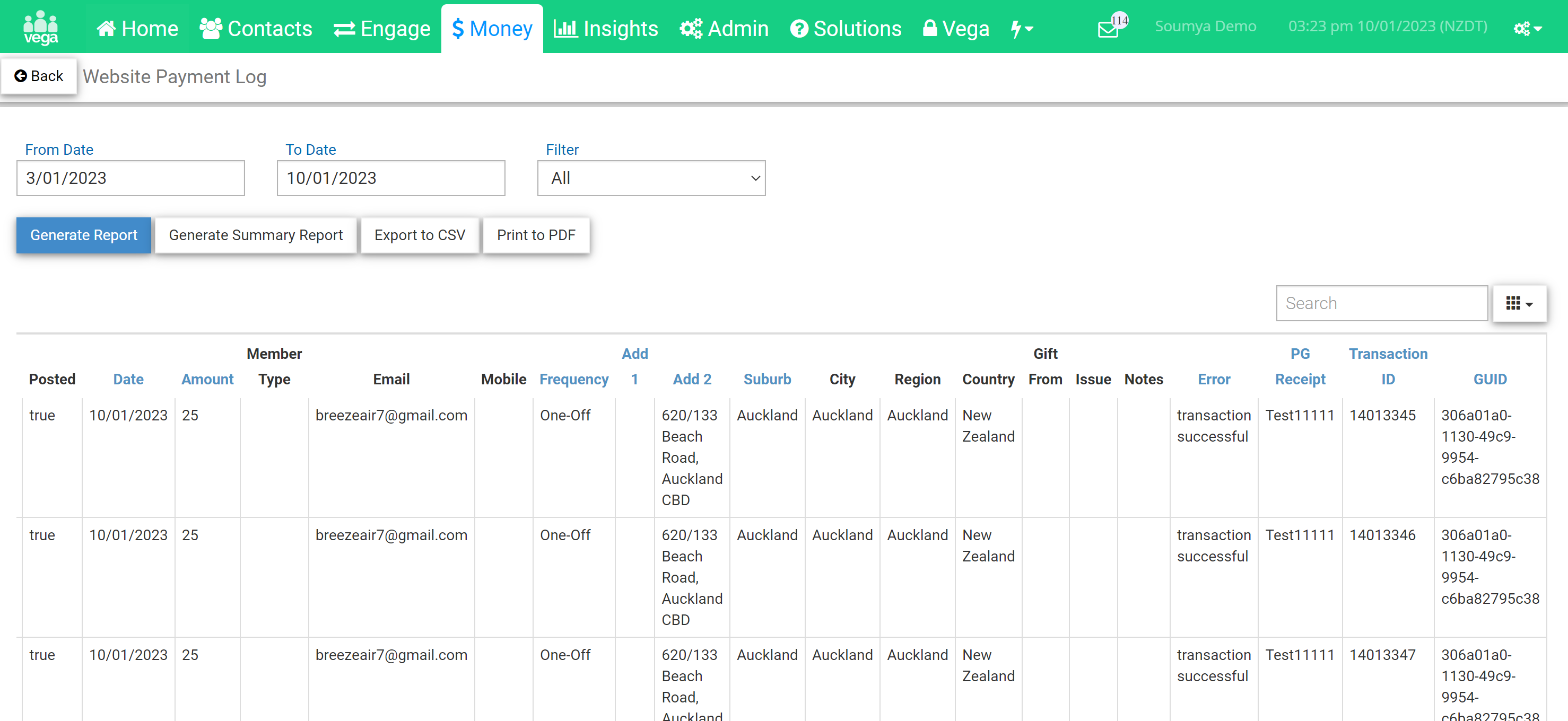The width and height of the screenshot is (1568, 721).
Task: Click transaction ID 14013345
Action: [x=1382, y=416]
